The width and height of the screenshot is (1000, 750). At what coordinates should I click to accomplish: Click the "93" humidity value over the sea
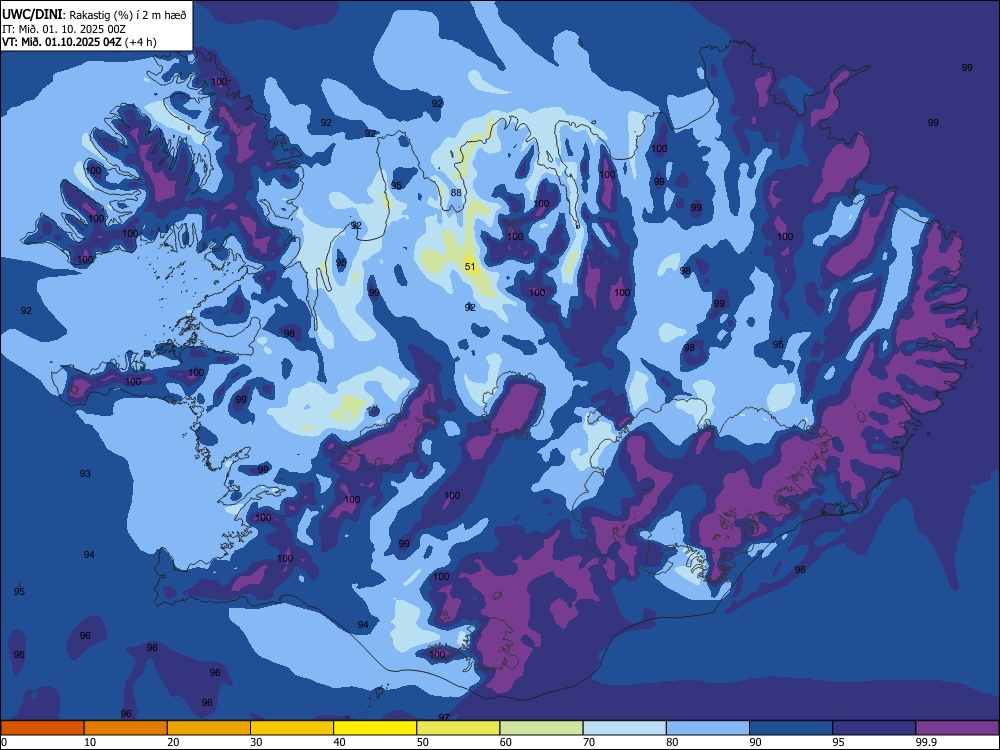pyautogui.click(x=85, y=473)
